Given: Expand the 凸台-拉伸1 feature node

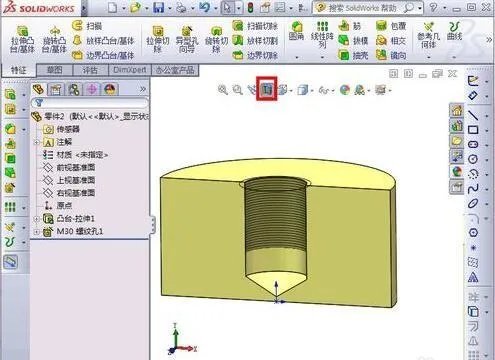Looking at the screenshot, I should 37,219.
